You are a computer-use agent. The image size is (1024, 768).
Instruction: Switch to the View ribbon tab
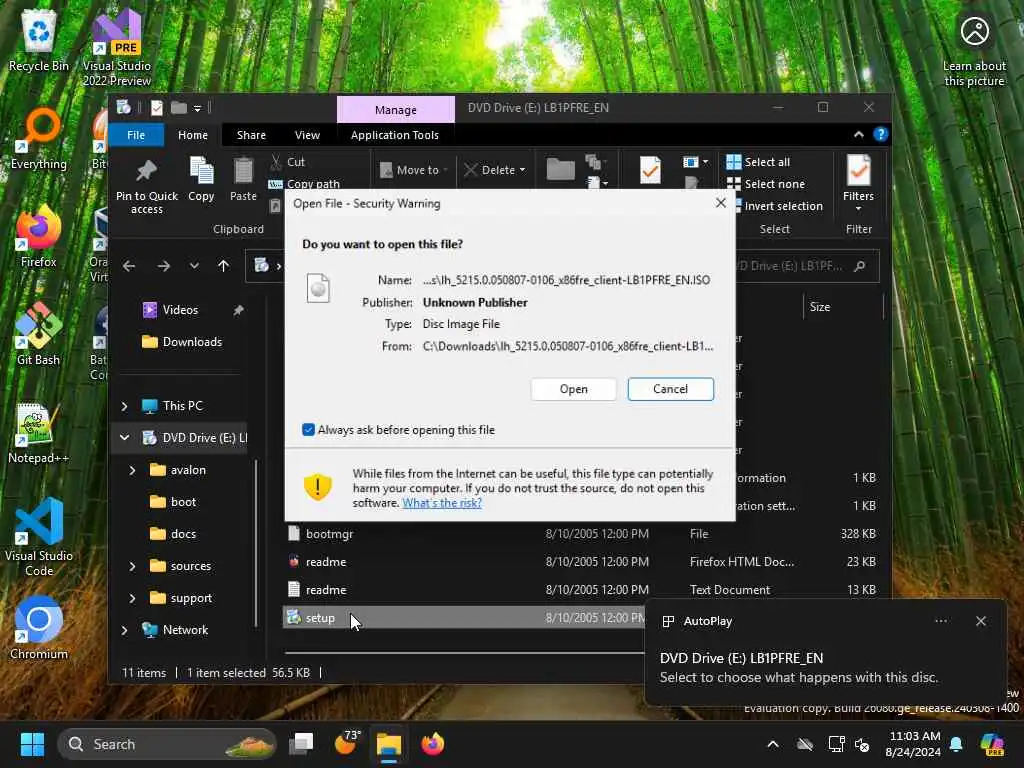(x=307, y=135)
